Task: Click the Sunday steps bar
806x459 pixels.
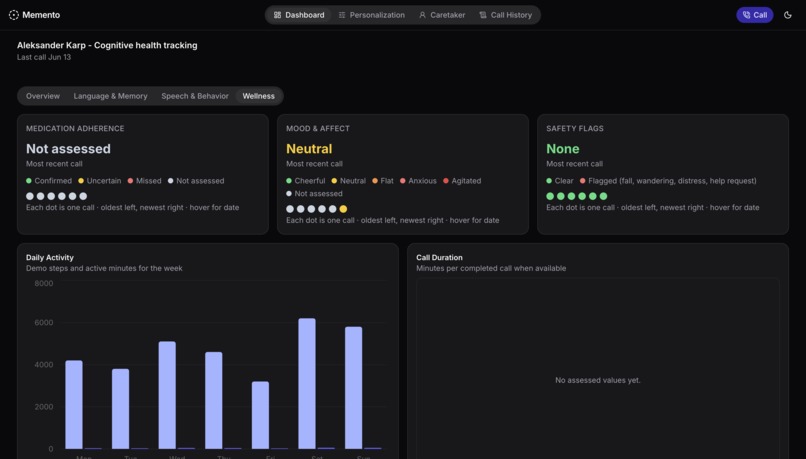Action: [x=354, y=388]
